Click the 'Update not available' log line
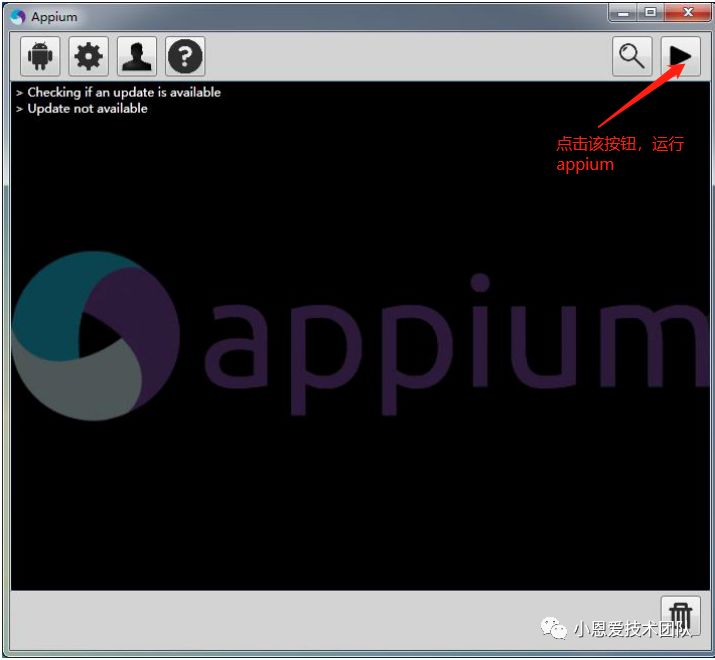Viewport: 715px width, 660px height. [x=88, y=109]
